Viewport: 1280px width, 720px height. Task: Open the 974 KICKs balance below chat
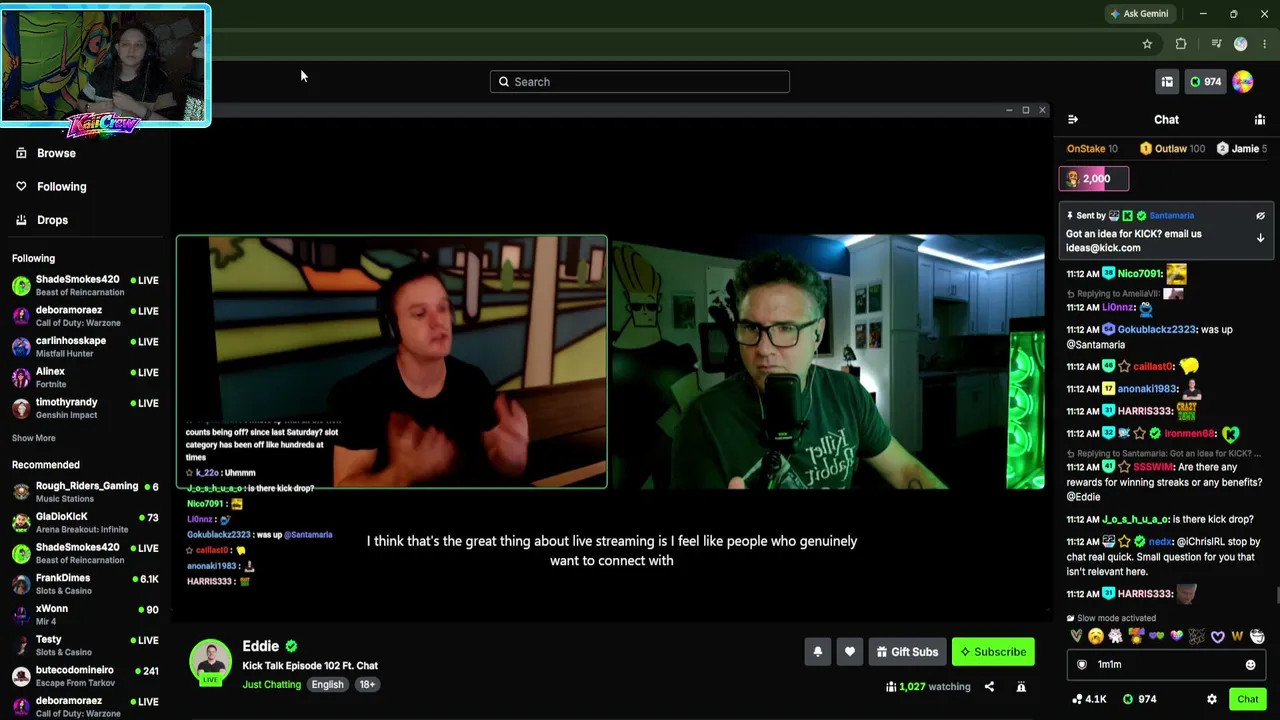(1140, 700)
